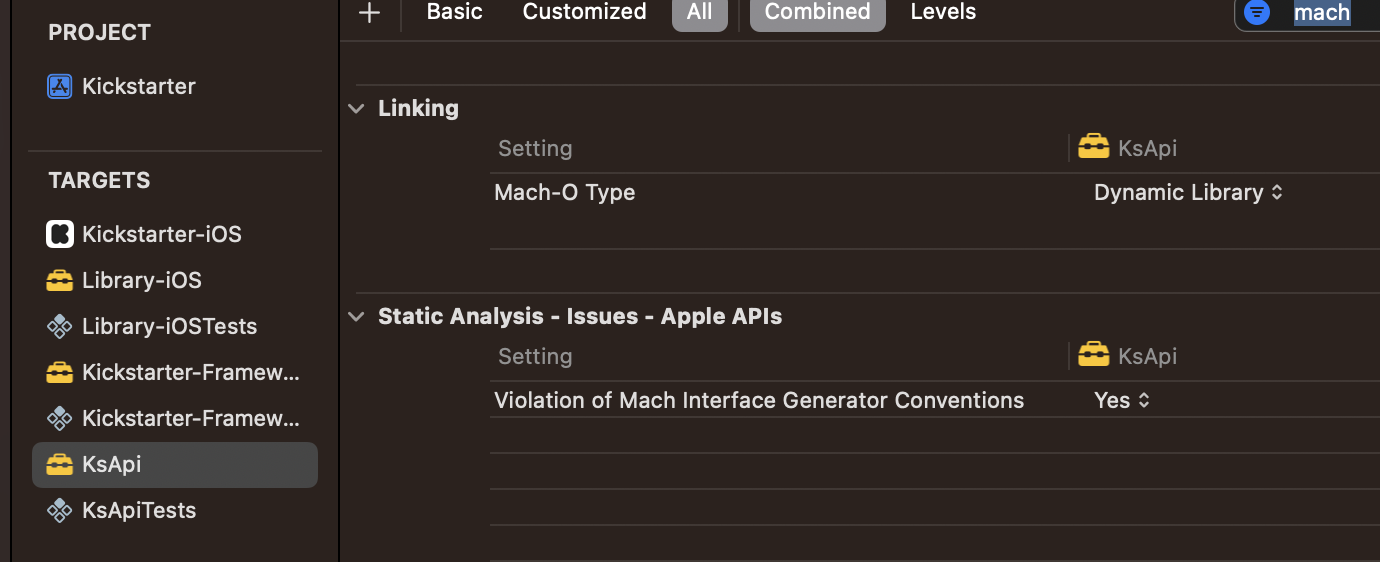Click the Kickstarter-Framew... test bundle icon
This screenshot has height=562, width=1380.
pyautogui.click(x=60, y=418)
